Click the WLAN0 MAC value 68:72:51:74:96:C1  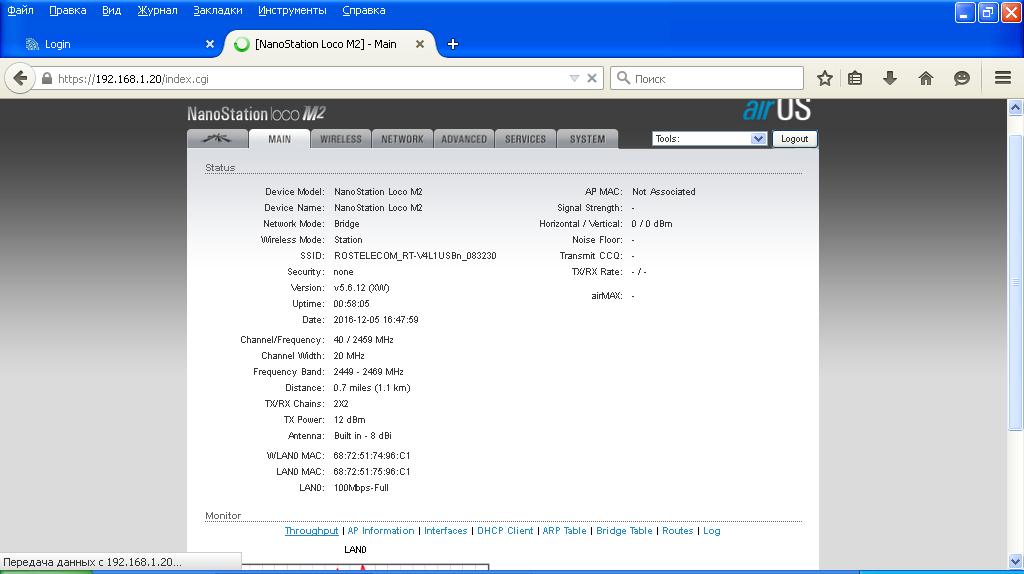point(372,456)
